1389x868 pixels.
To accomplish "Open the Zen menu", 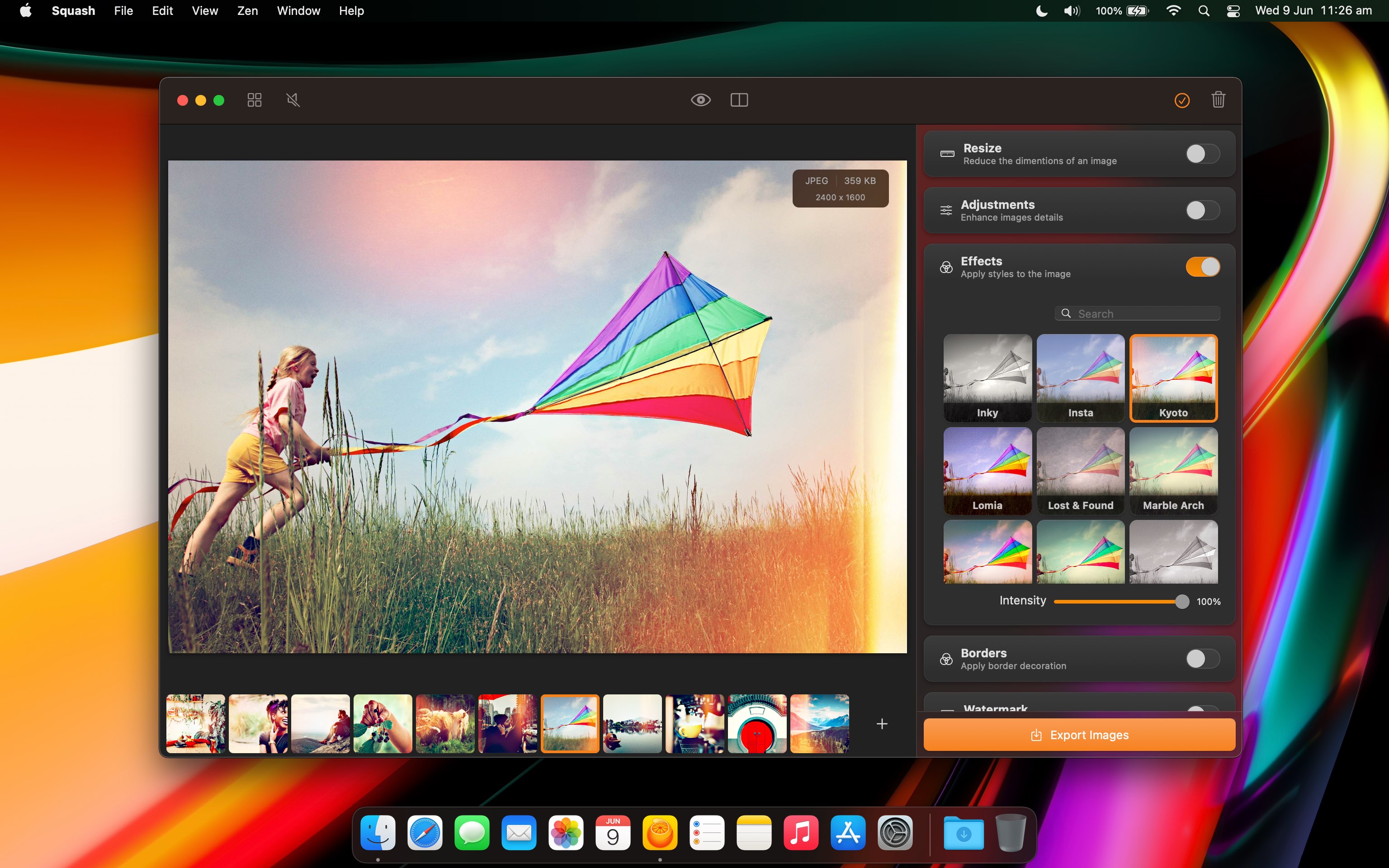I will tap(247, 11).
